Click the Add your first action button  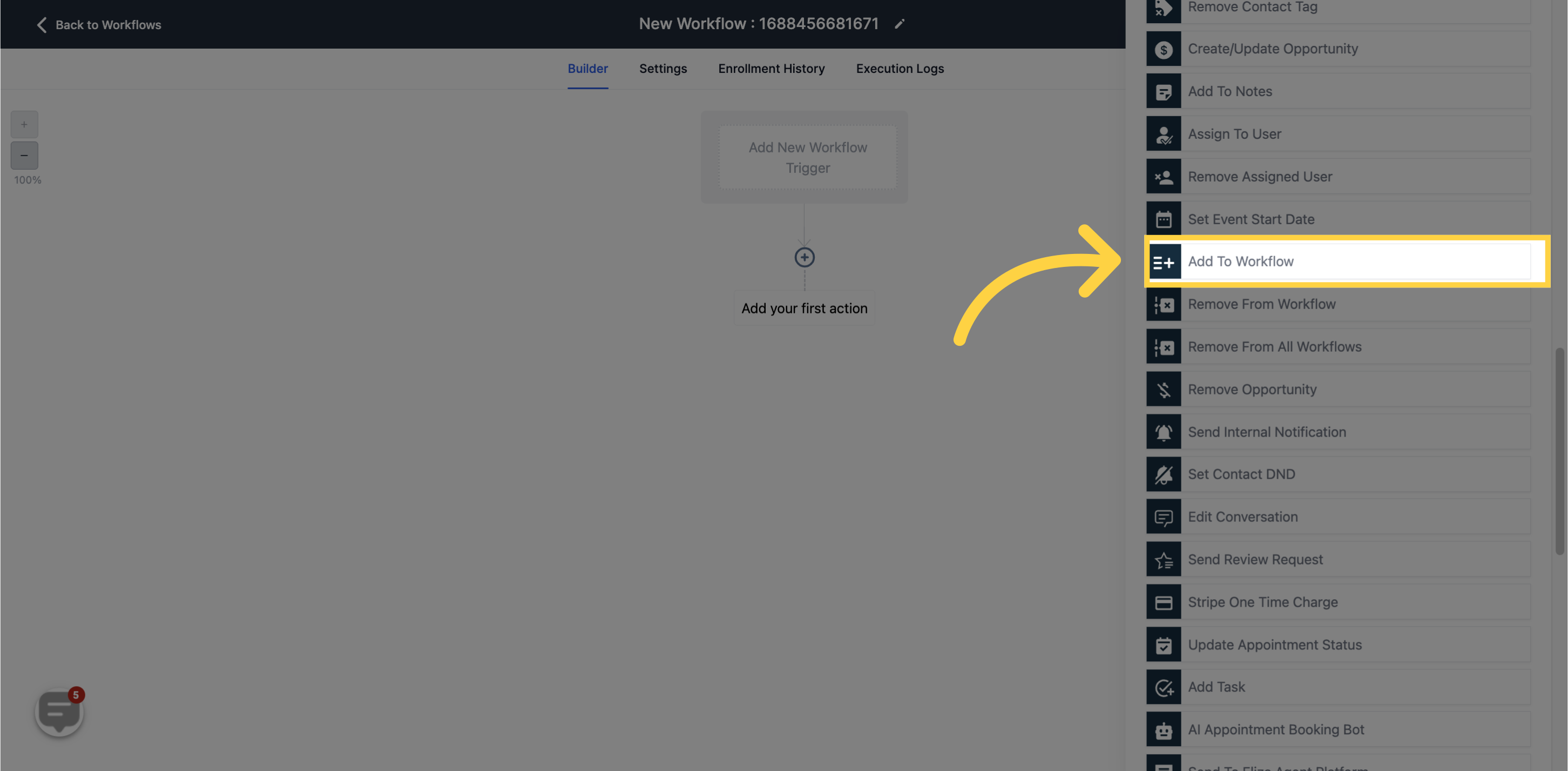(805, 307)
